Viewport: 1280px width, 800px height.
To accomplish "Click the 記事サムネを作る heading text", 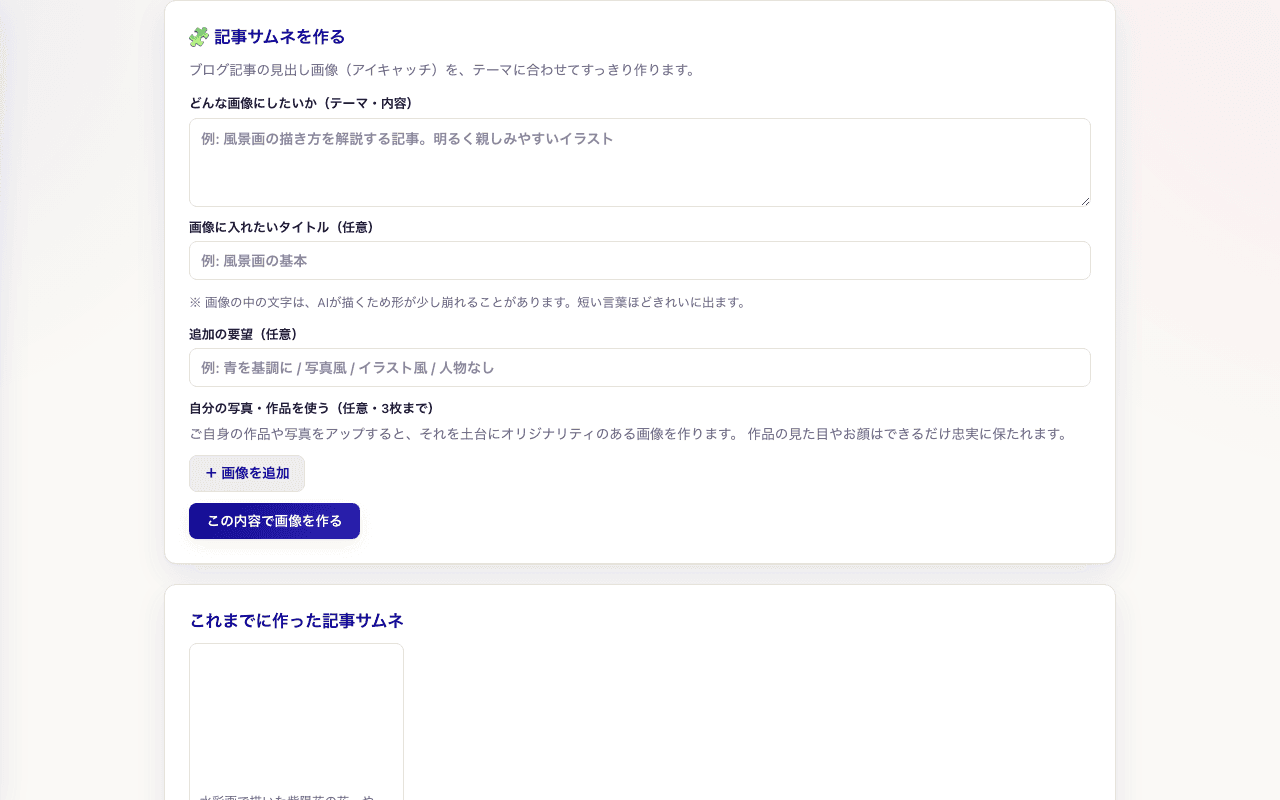I will pyautogui.click(x=280, y=37).
